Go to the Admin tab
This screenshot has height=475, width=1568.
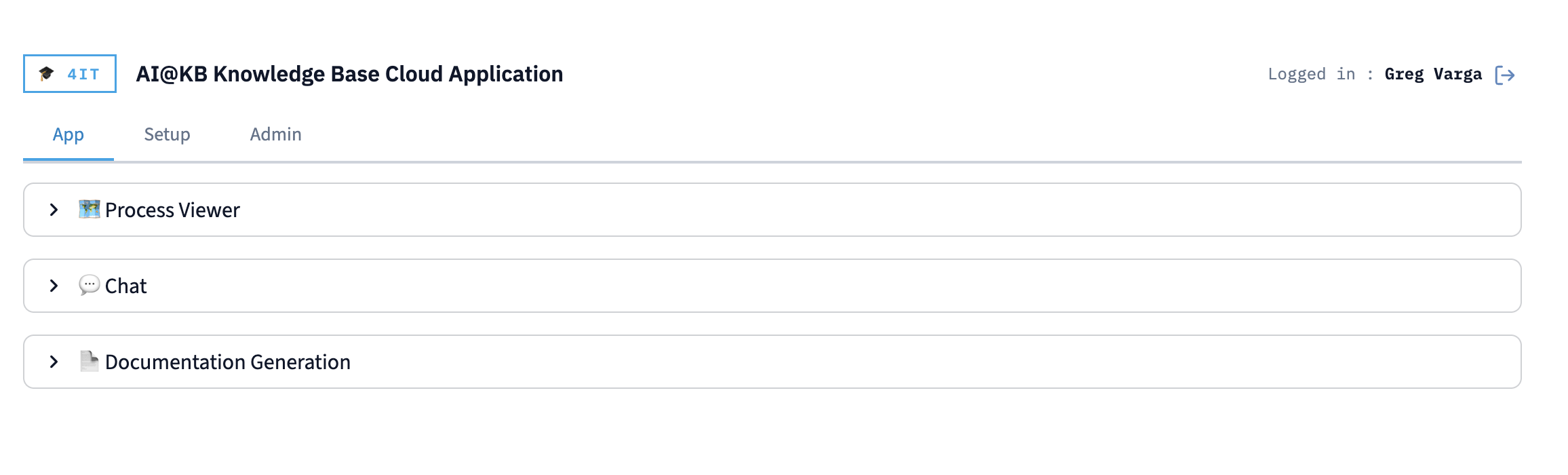click(275, 134)
